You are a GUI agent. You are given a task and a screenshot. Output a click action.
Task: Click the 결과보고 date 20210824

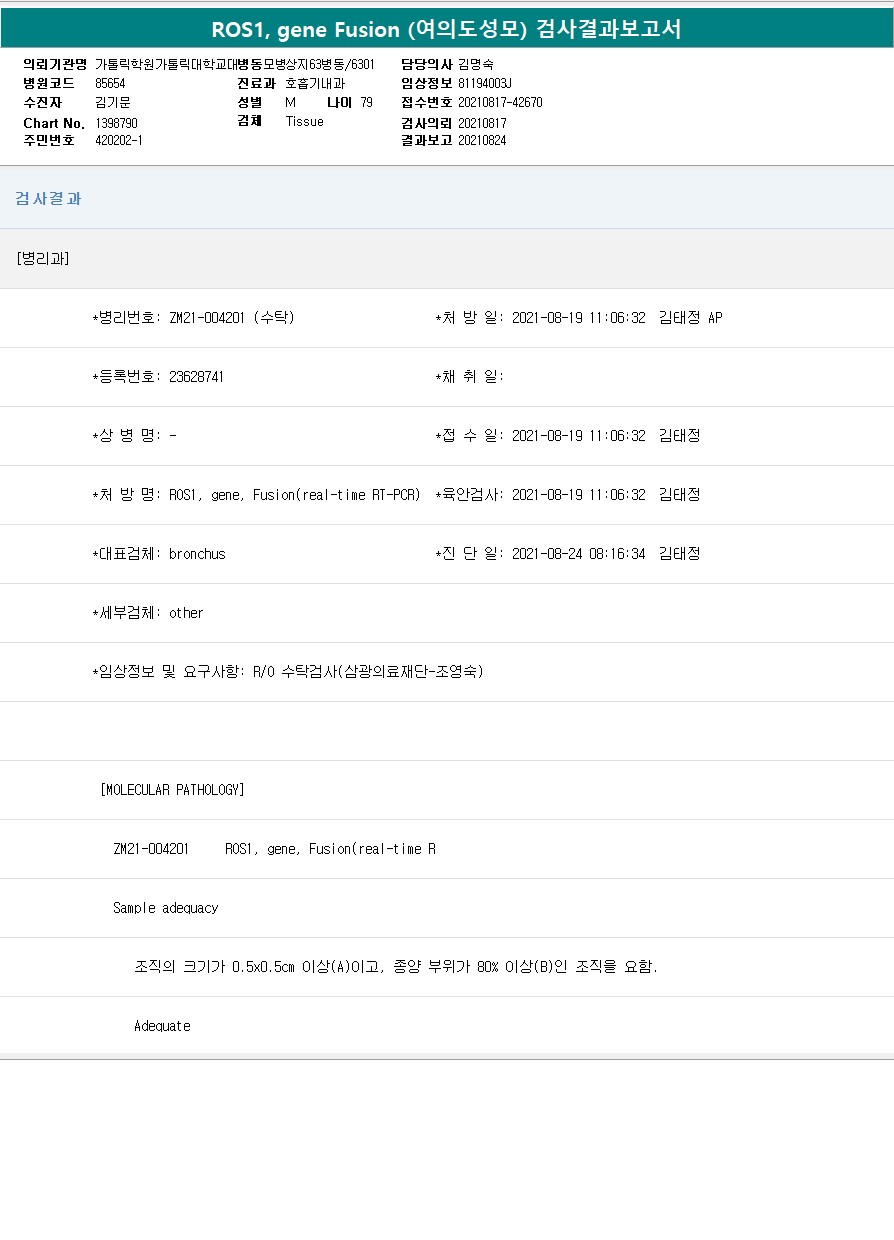482,140
